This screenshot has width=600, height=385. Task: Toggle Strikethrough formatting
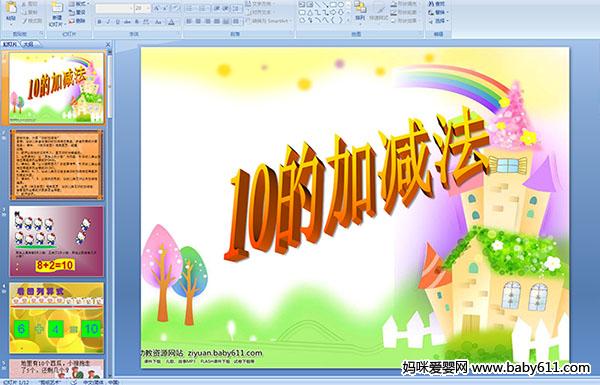[x=127, y=22]
